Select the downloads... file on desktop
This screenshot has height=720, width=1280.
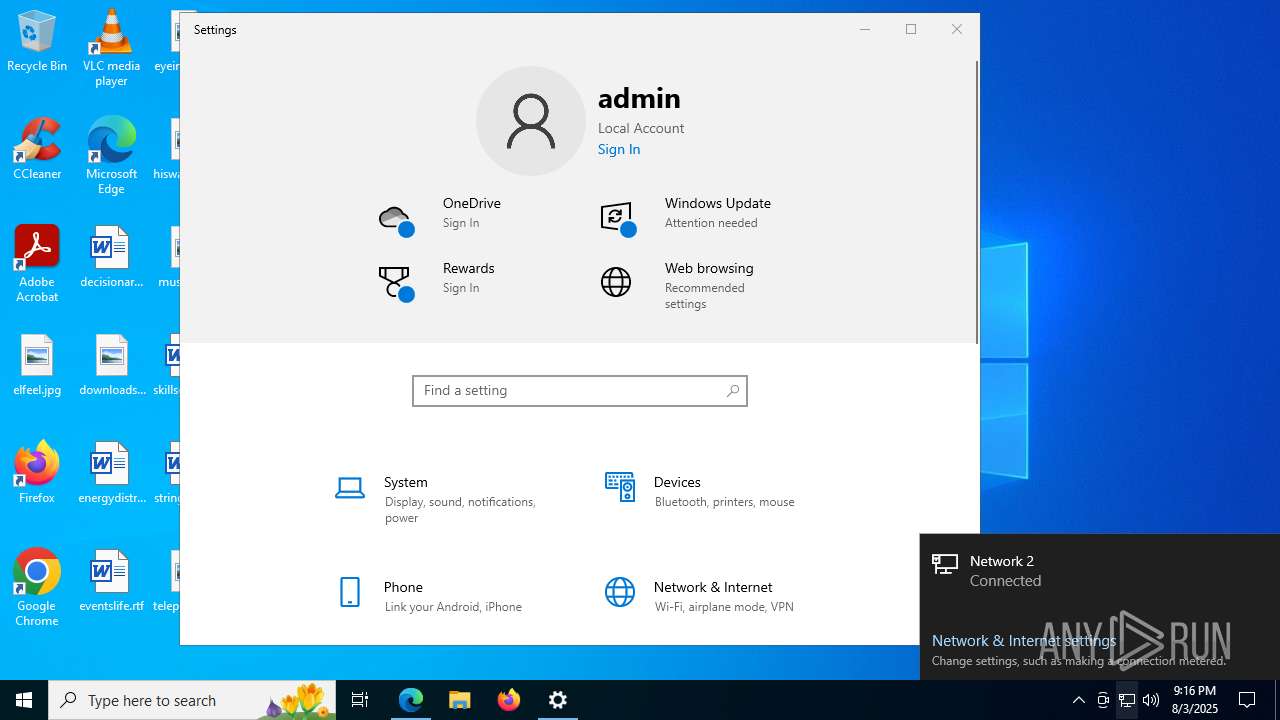pyautogui.click(x=111, y=366)
